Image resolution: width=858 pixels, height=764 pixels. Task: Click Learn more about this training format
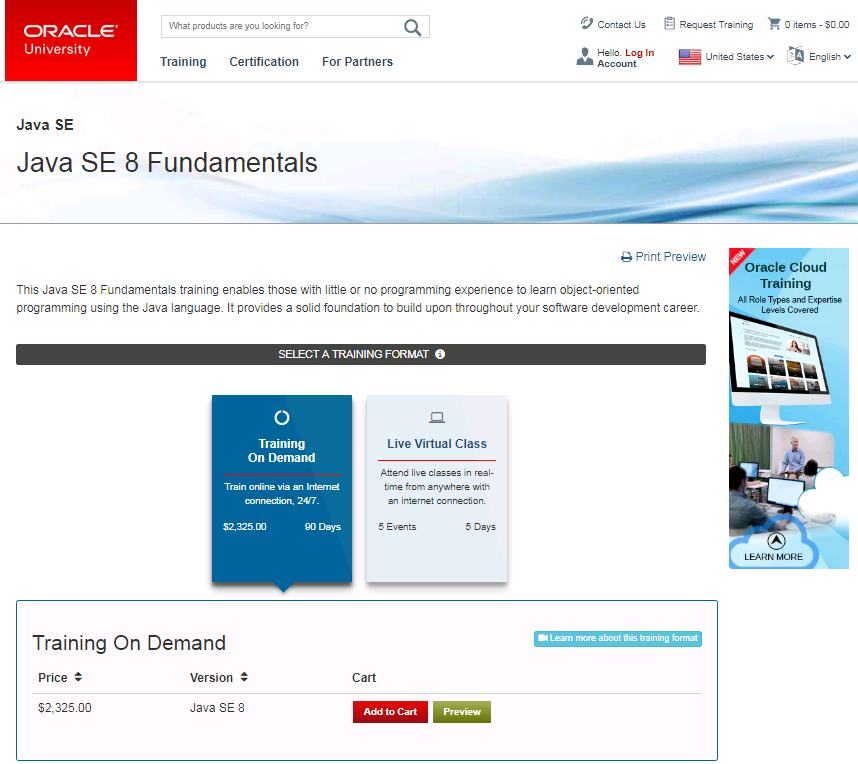click(x=618, y=638)
